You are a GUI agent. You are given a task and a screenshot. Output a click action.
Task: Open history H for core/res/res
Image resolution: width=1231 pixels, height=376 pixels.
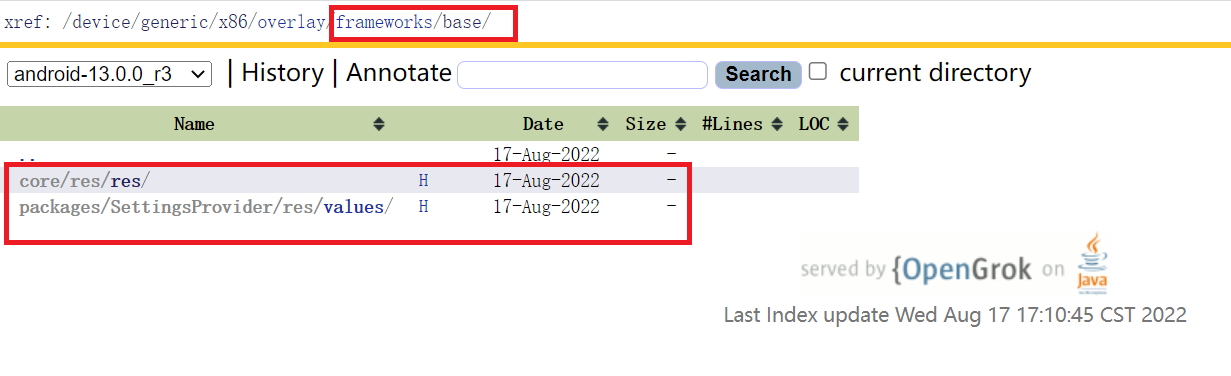423,181
